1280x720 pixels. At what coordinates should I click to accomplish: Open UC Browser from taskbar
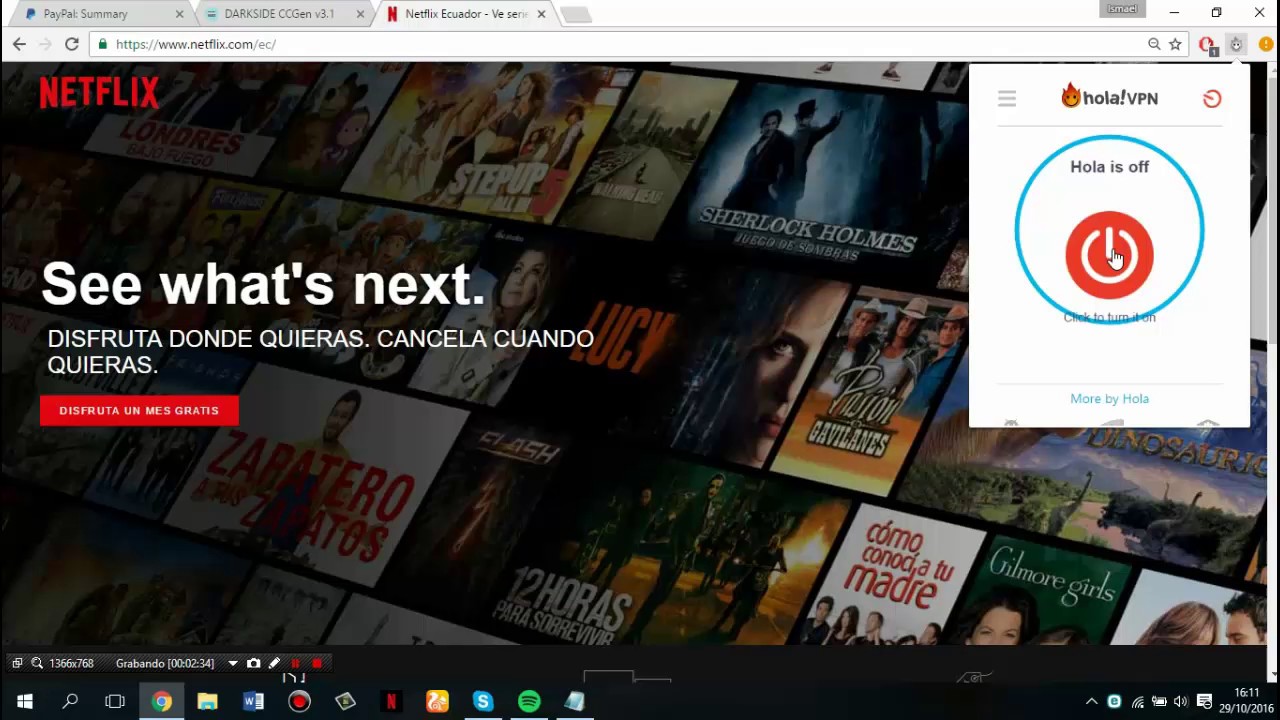pyautogui.click(x=437, y=702)
